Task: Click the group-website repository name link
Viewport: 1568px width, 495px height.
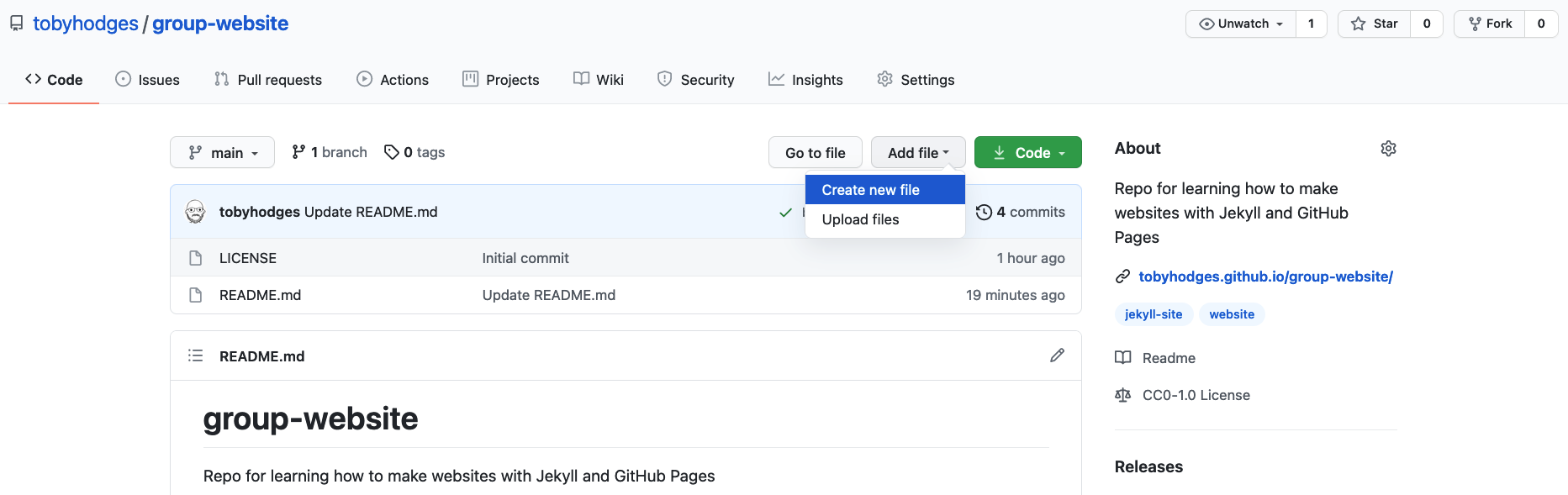Action: (x=220, y=24)
